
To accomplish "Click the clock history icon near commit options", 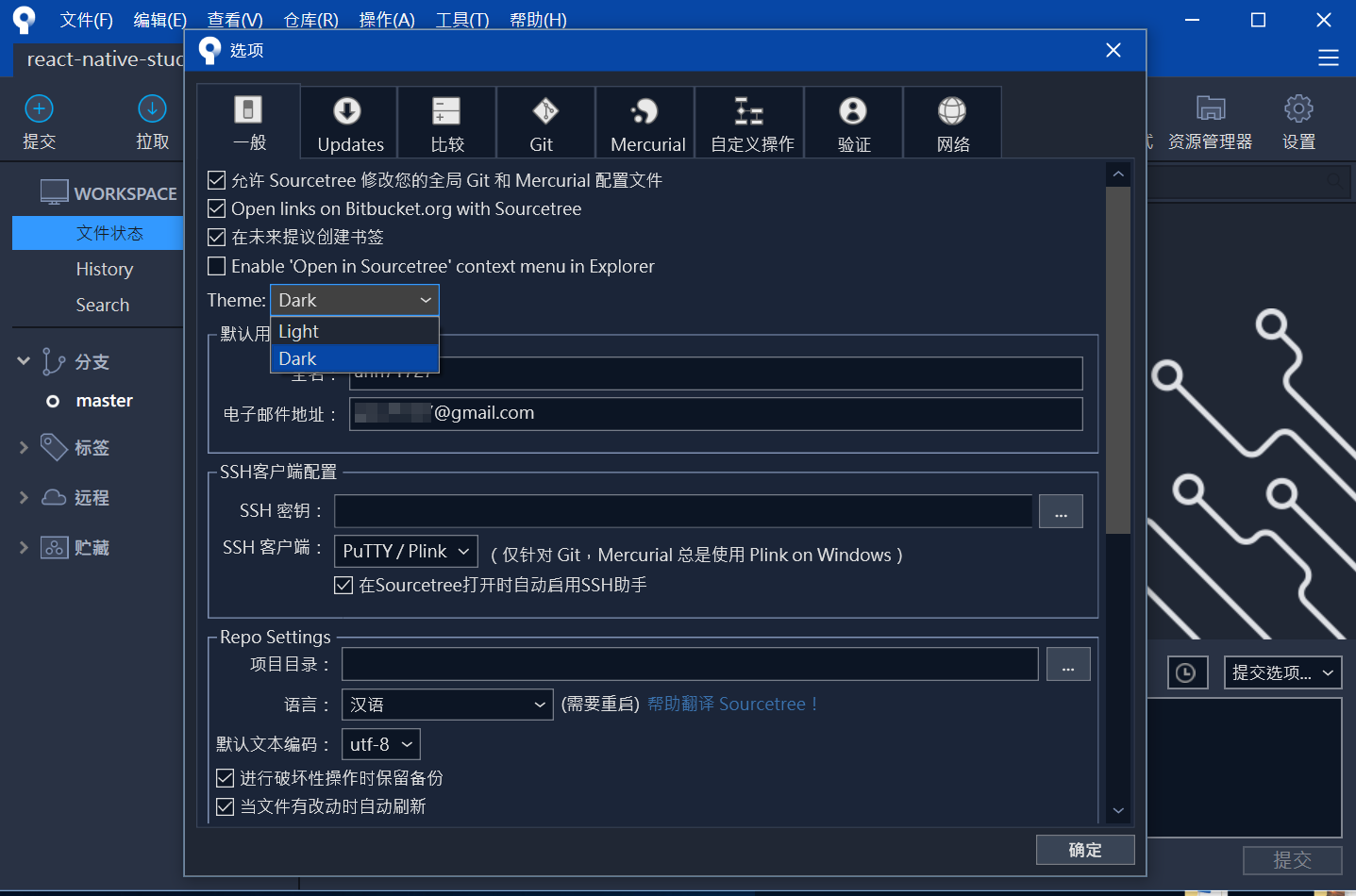I will (1187, 672).
